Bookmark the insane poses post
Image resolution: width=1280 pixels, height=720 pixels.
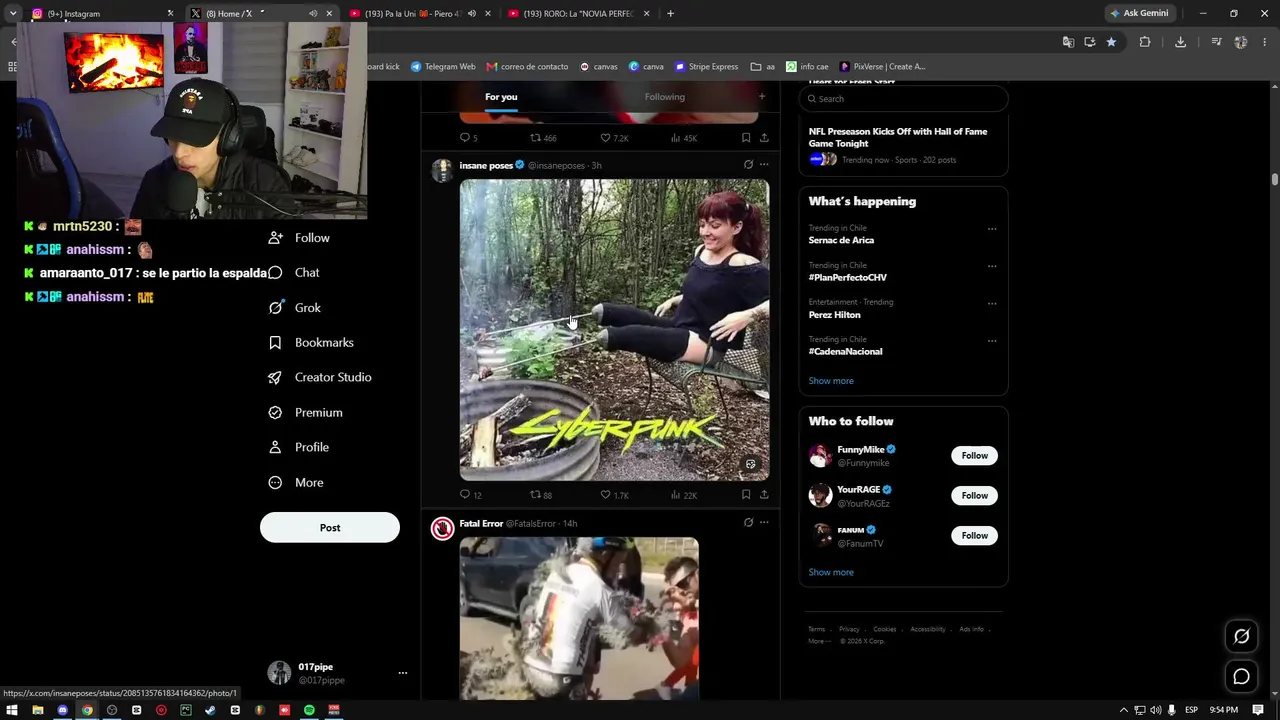coord(746,495)
